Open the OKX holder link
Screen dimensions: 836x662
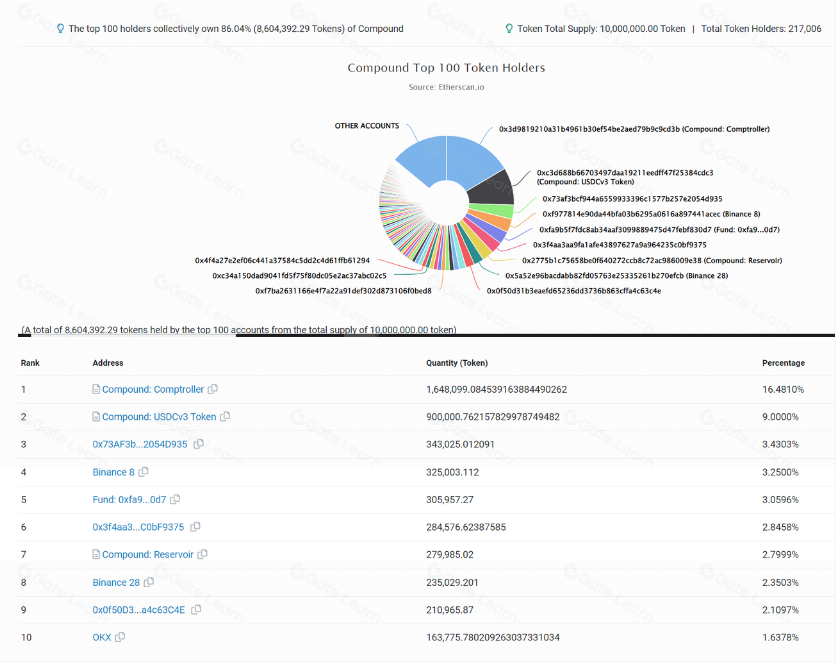click(x=102, y=637)
